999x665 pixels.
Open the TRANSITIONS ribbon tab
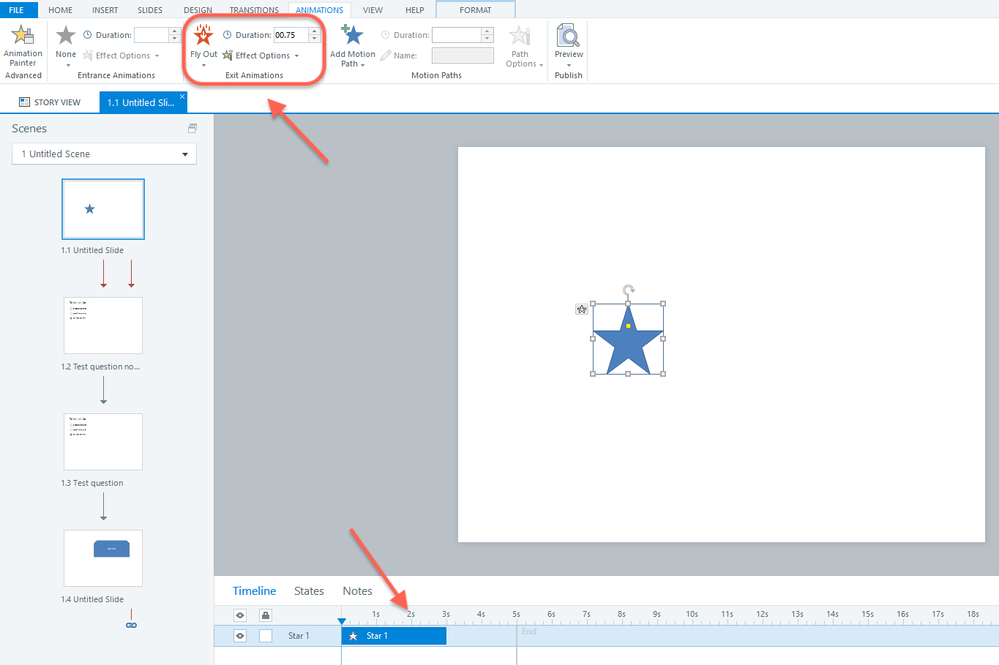click(x=254, y=10)
